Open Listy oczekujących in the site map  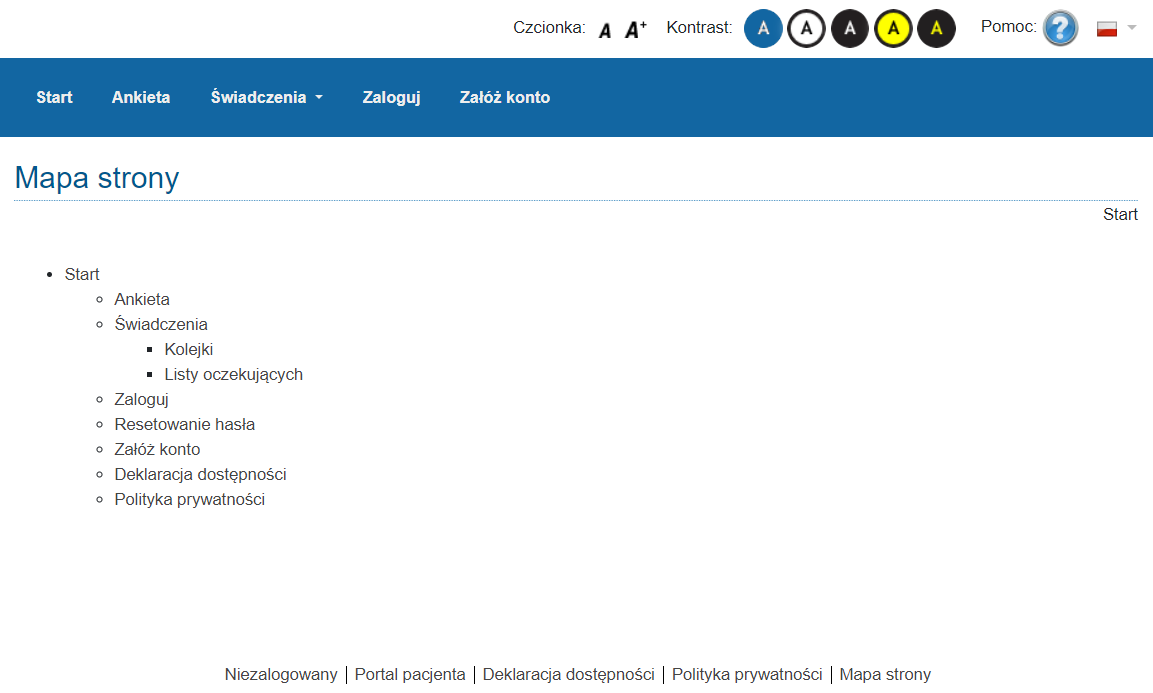(x=233, y=375)
